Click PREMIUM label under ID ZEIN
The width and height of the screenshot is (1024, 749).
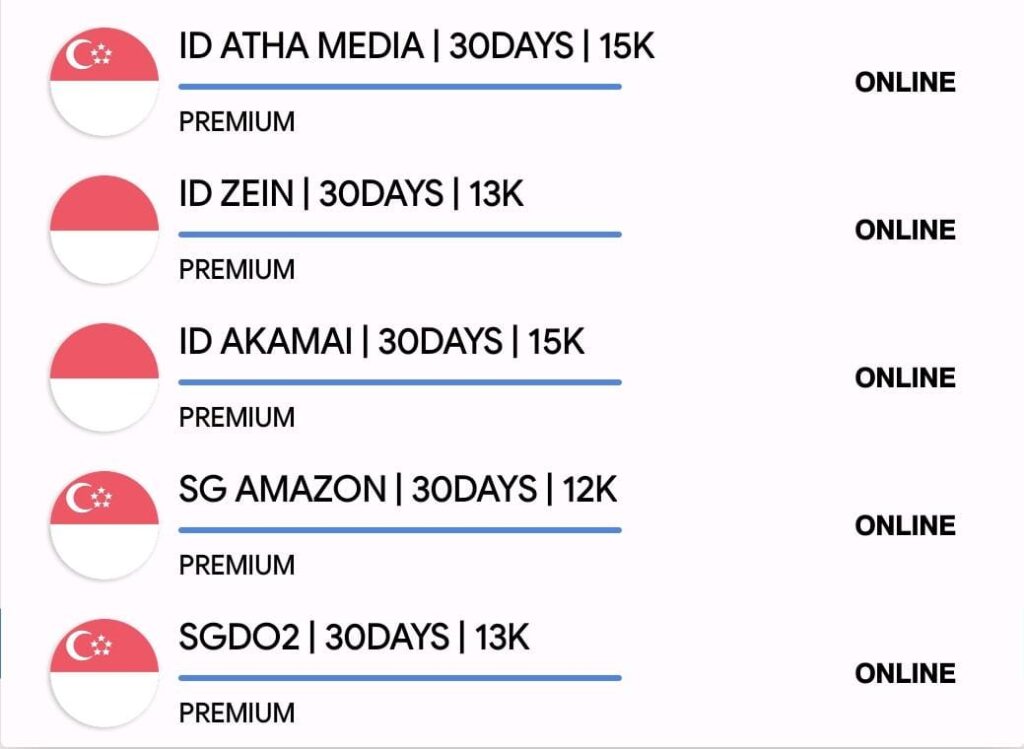[x=237, y=270]
